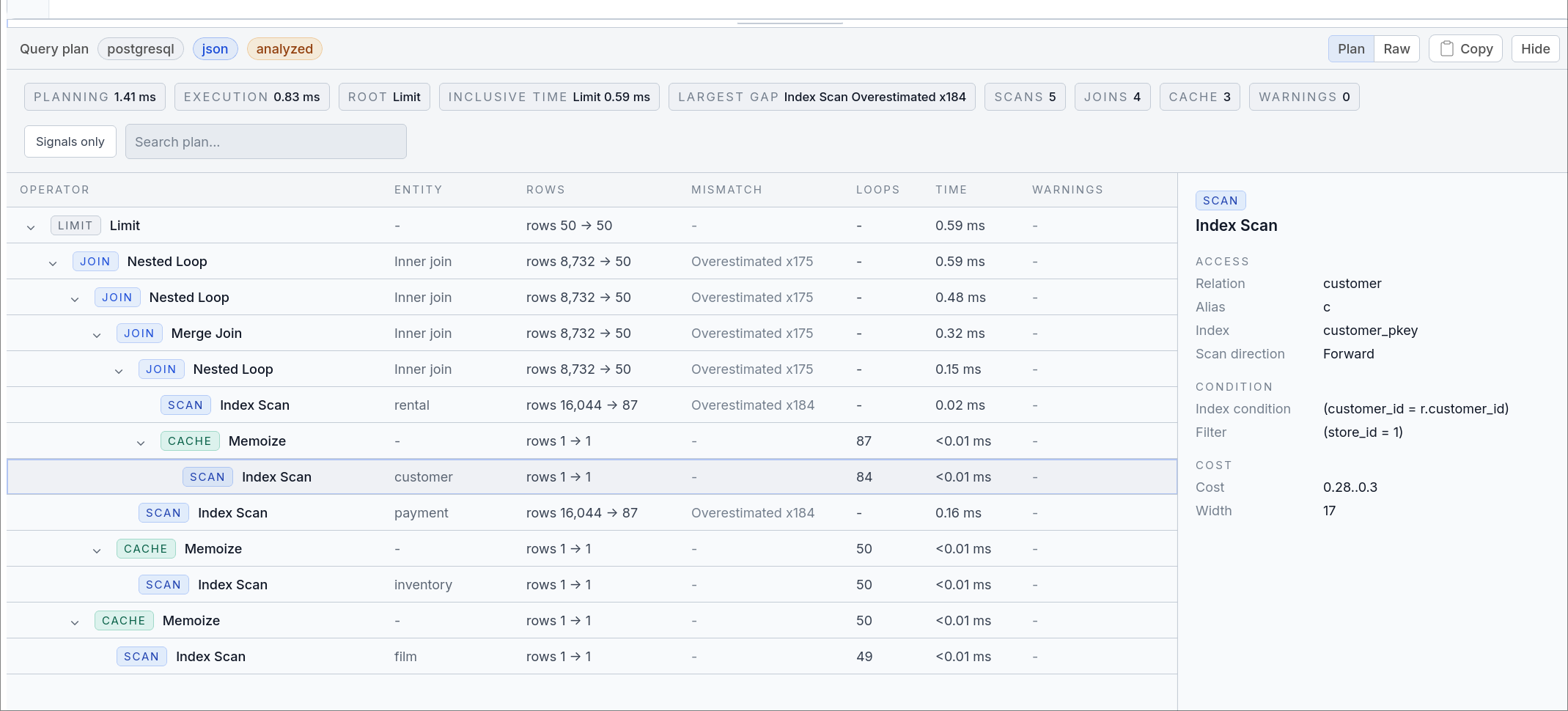
Task: Select the customer Index Scan row
Action: [592, 477]
